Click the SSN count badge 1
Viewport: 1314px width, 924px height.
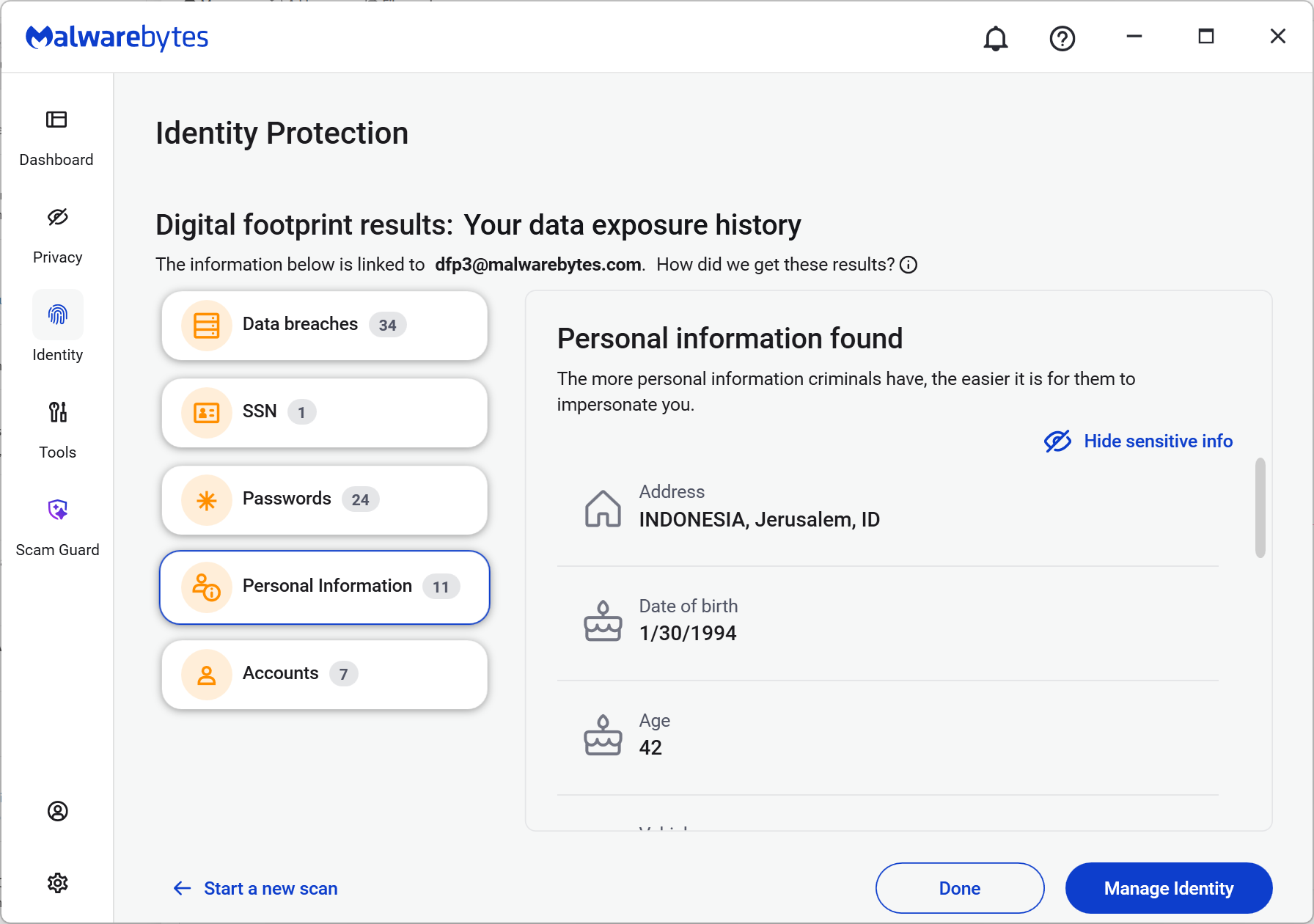pos(301,412)
